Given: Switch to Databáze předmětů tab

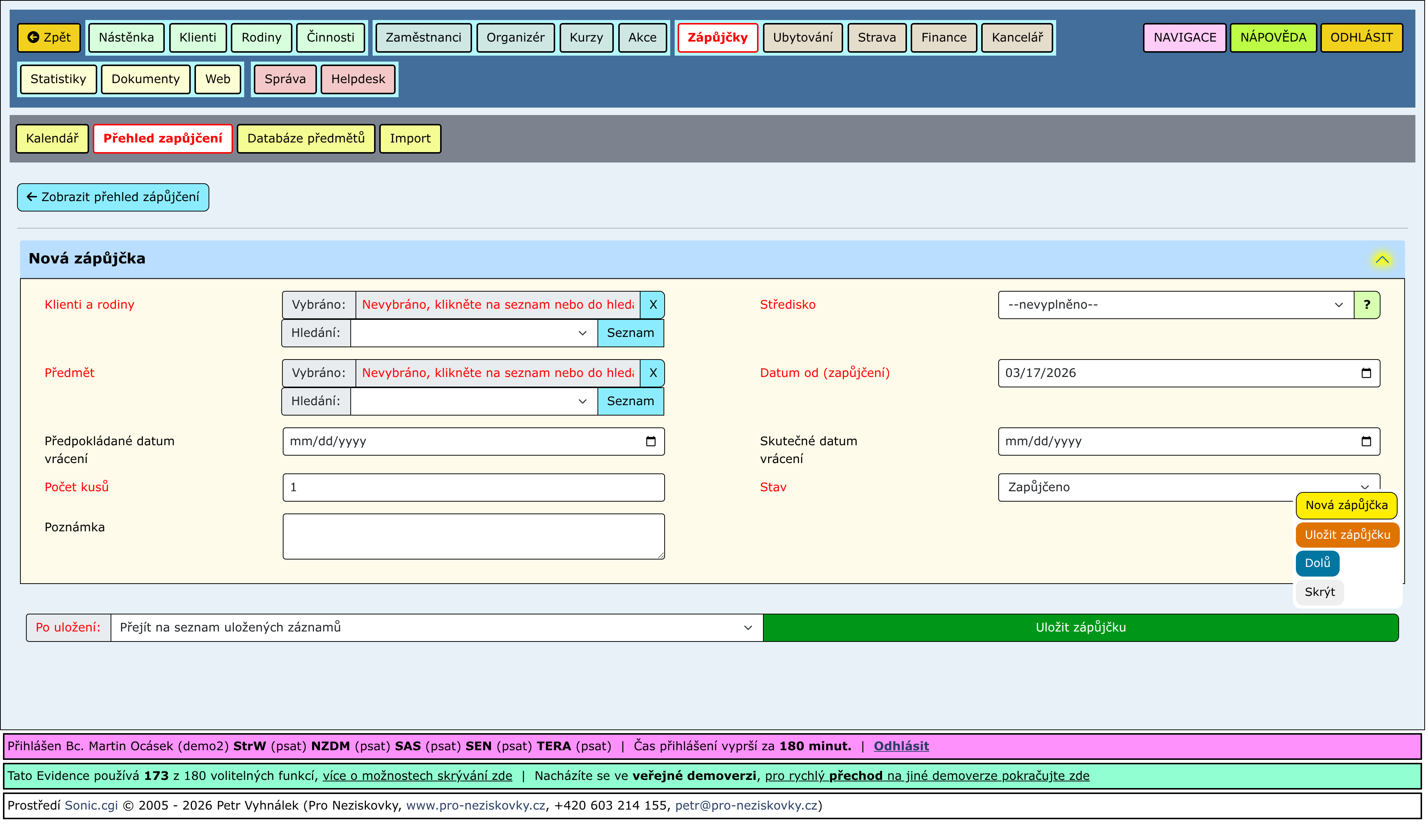Looking at the screenshot, I should pyautogui.click(x=307, y=139).
